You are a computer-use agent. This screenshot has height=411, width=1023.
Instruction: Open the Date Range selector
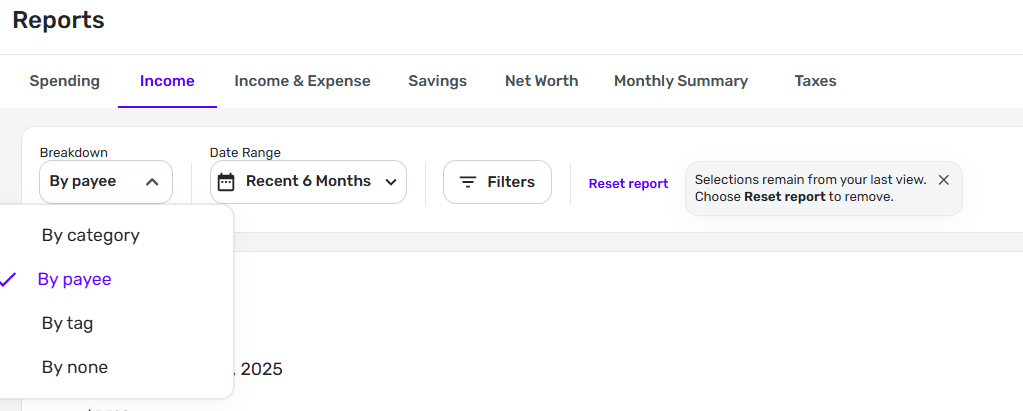[308, 182]
